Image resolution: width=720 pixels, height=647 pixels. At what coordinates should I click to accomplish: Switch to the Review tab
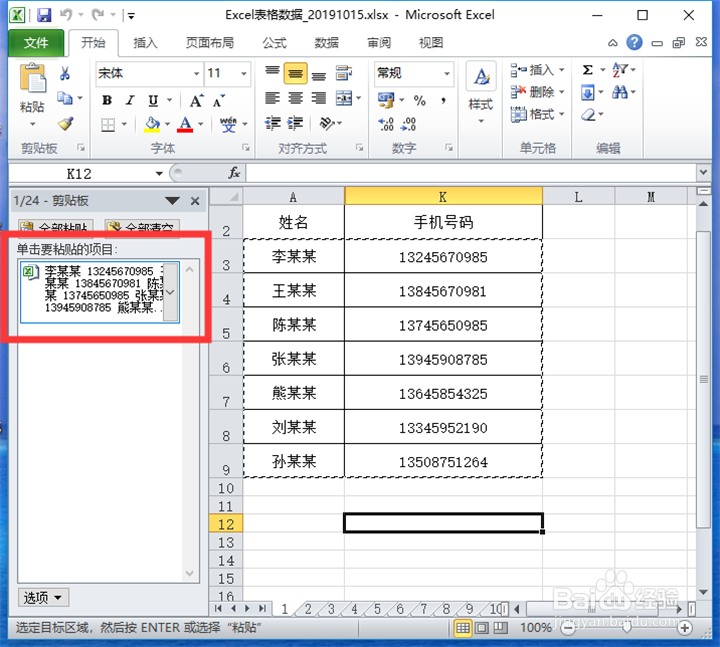pos(379,43)
